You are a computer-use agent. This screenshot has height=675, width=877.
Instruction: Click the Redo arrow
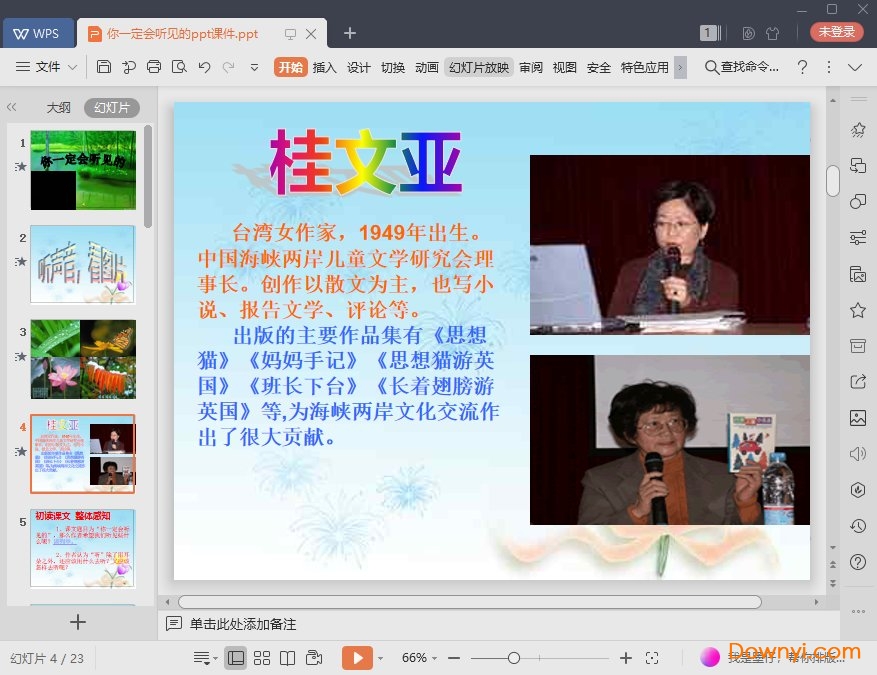tap(228, 67)
